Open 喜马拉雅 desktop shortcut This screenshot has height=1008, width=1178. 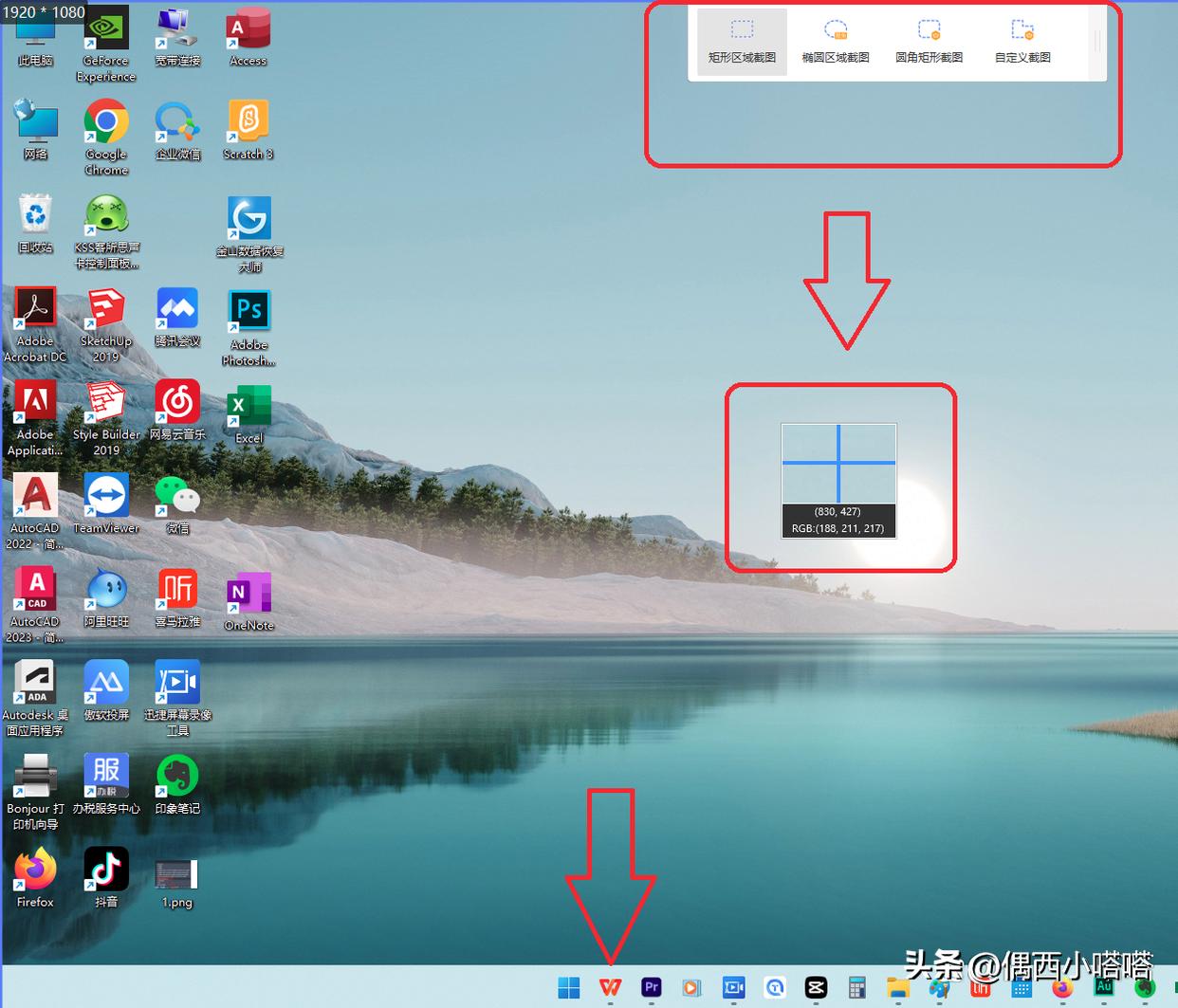pos(177,597)
